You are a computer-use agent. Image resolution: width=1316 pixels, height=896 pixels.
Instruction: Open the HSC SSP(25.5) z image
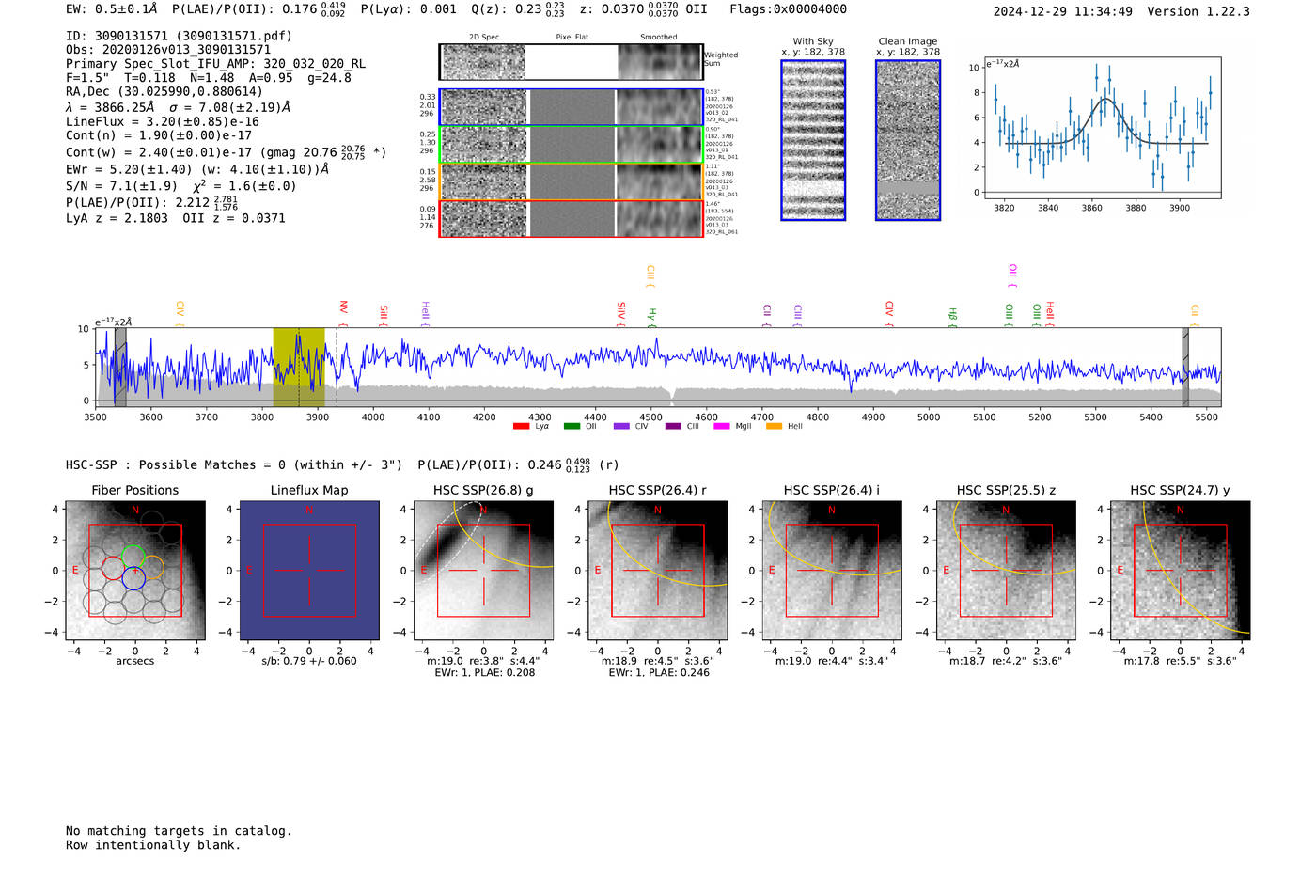click(x=1006, y=571)
